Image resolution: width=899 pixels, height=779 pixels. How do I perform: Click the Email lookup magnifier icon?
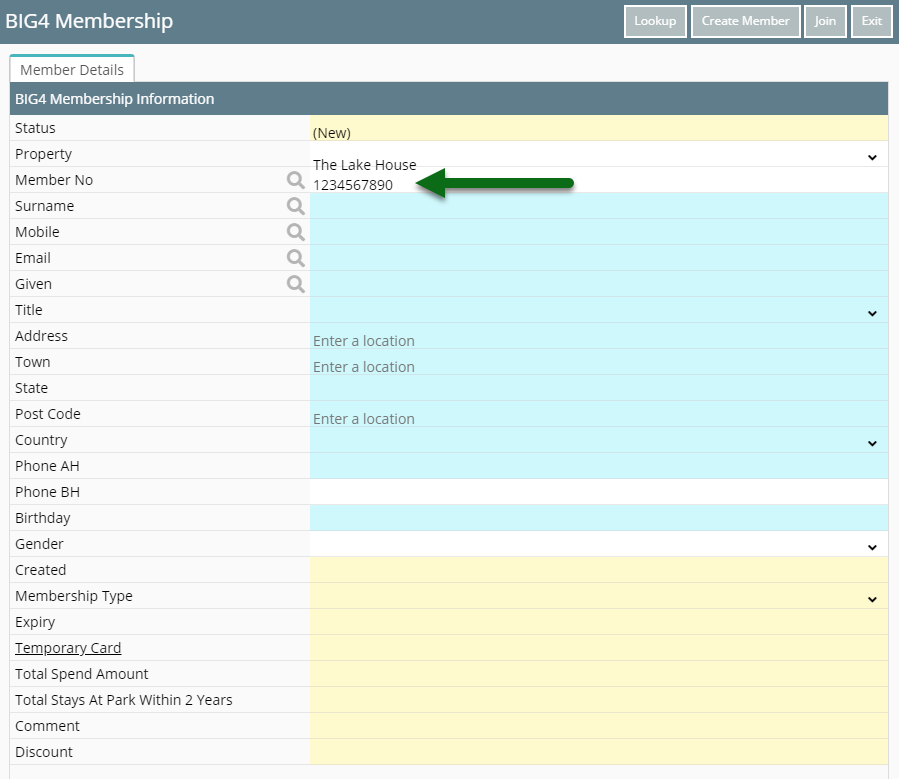[x=295, y=258]
